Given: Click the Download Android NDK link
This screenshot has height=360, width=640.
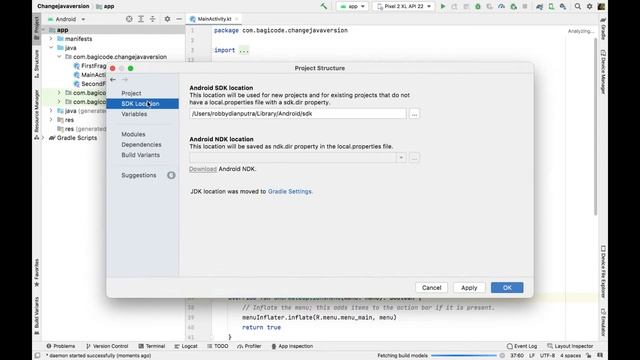Looking at the screenshot, I should point(203,169).
